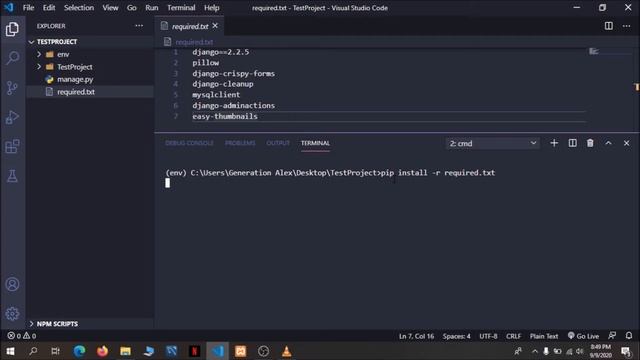Open editor more actions ellipsis
Screen dimensions: 640x360
(x=627, y=26)
